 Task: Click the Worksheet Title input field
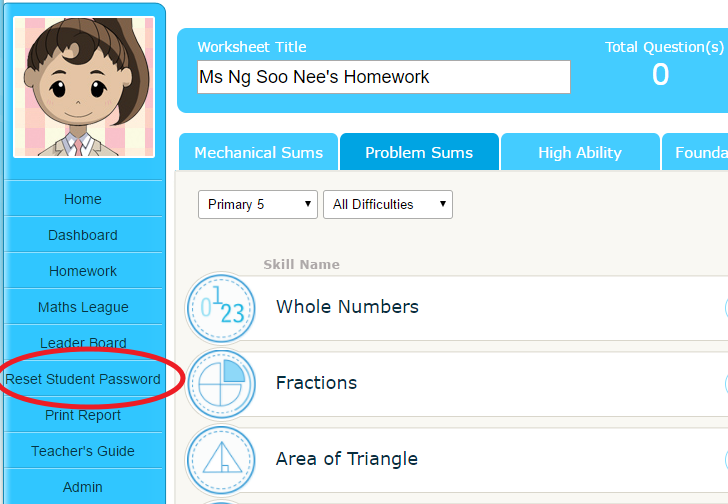(x=384, y=77)
